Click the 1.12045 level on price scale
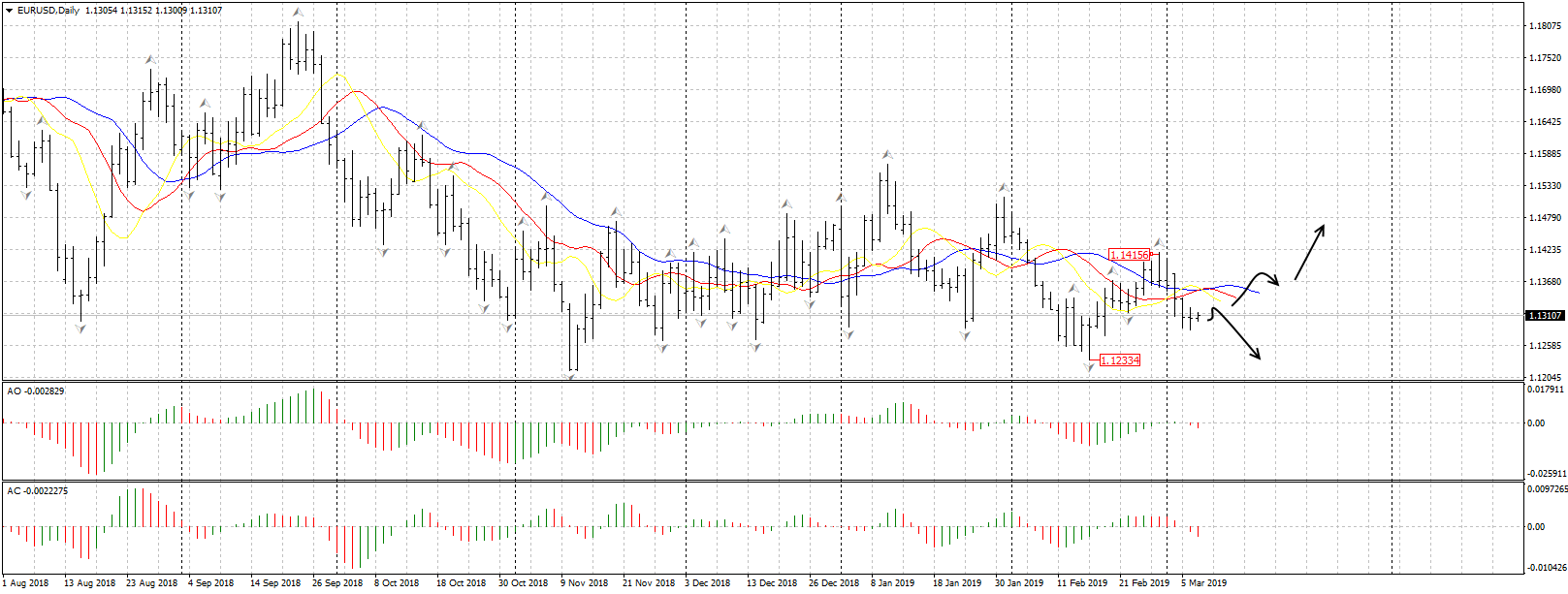1568x594 pixels. (x=1544, y=377)
